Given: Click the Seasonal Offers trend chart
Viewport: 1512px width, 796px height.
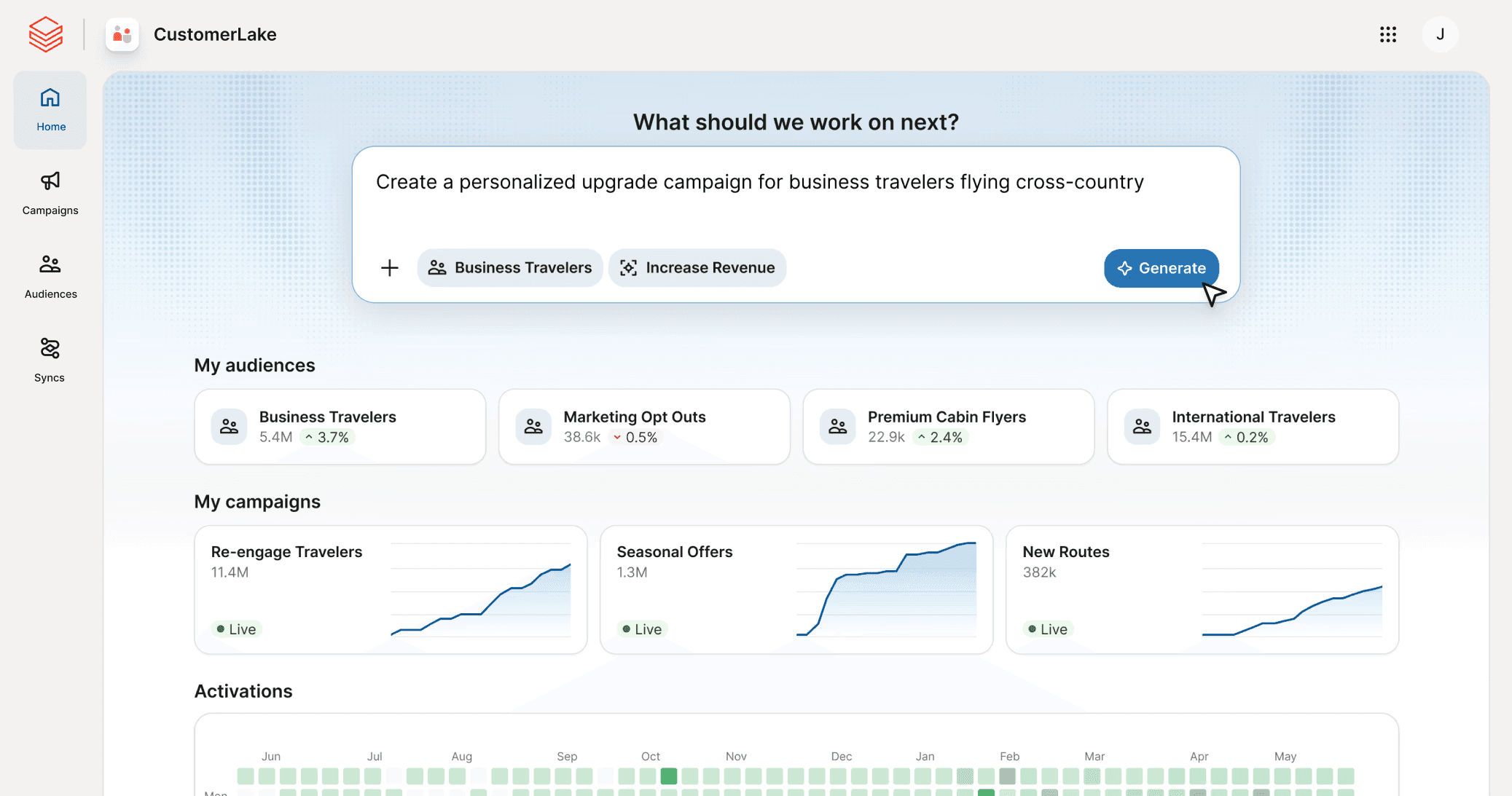Looking at the screenshot, I should 887,590.
